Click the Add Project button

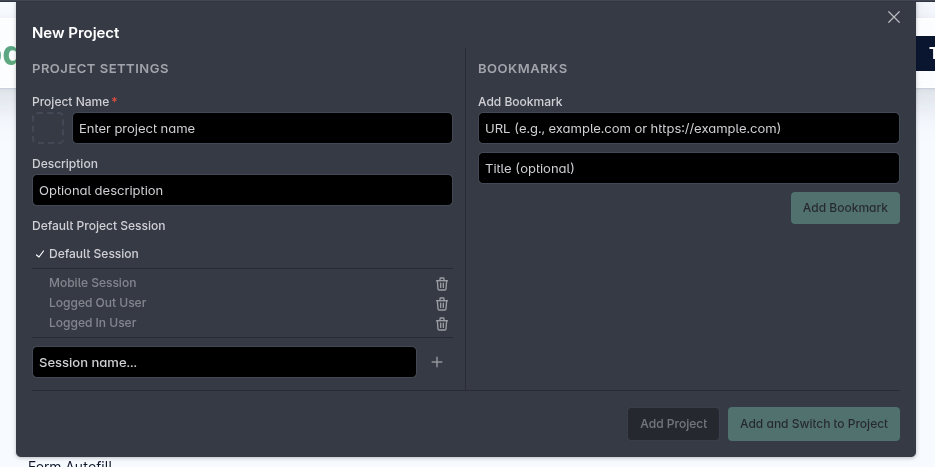673,424
